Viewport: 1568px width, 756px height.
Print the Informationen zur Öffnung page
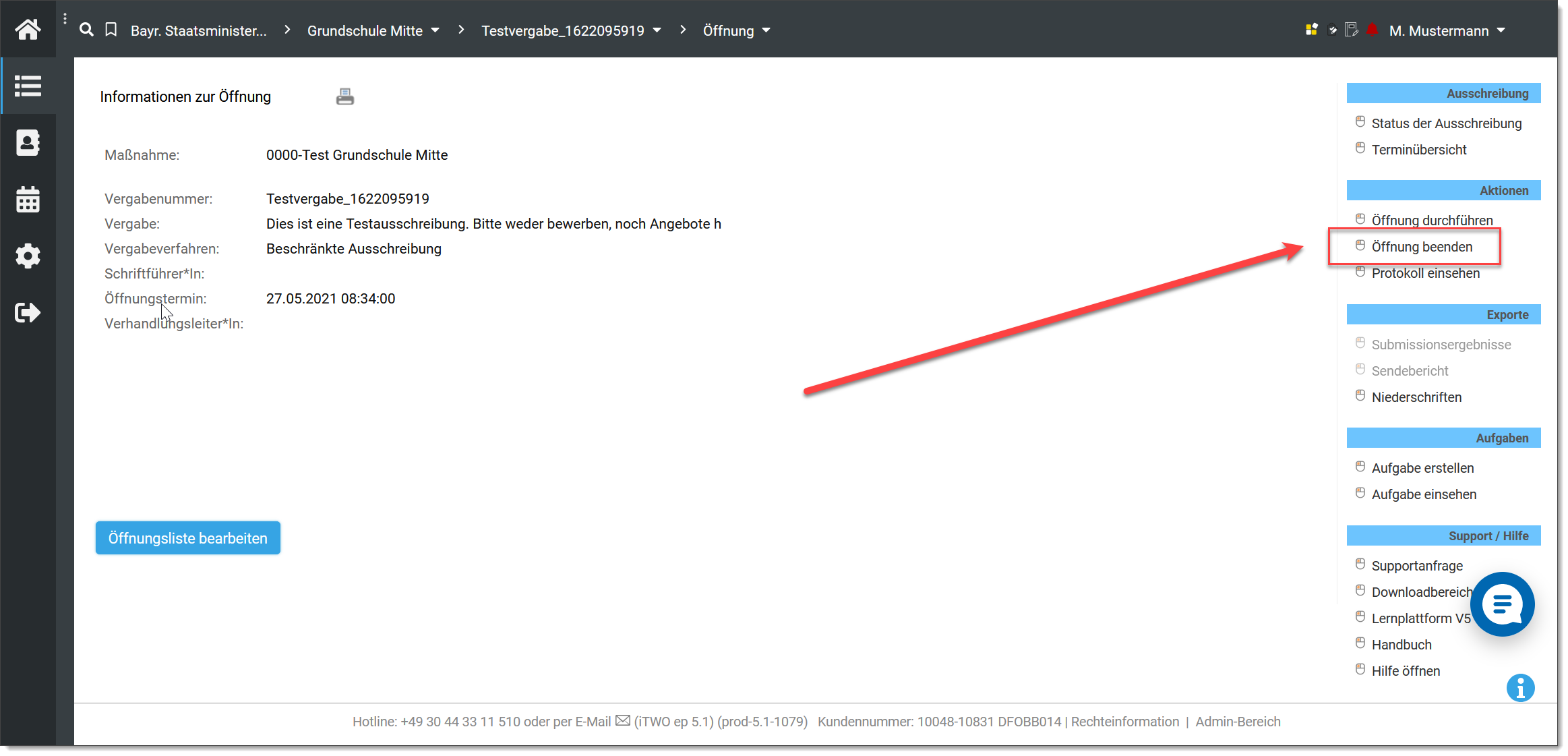click(x=345, y=96)
